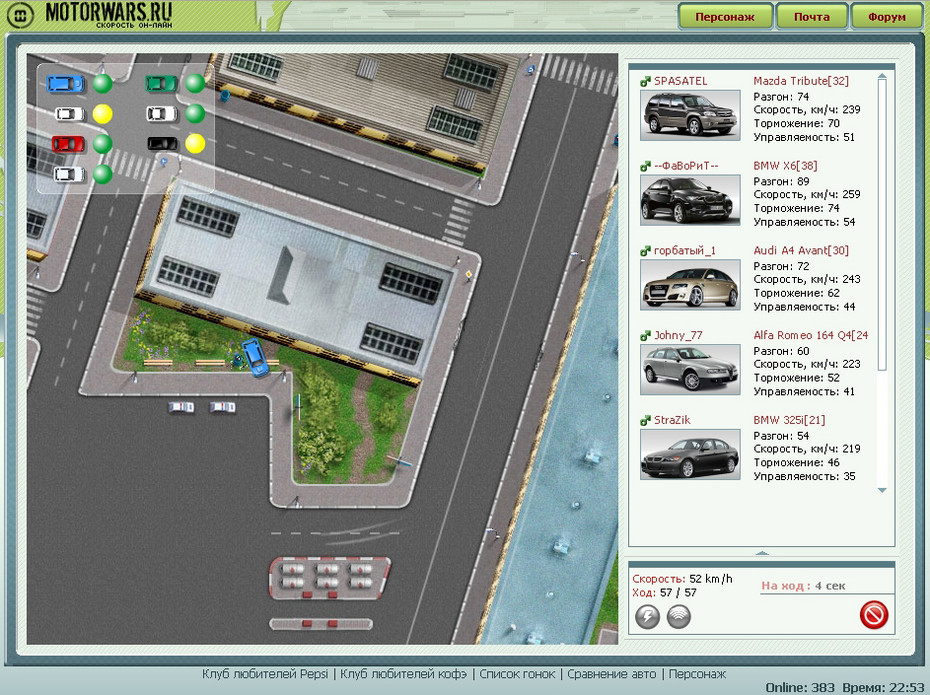Open player profile StraZik
The width and height of the screenshot is (930, 695).
click(x=672, y=420)
